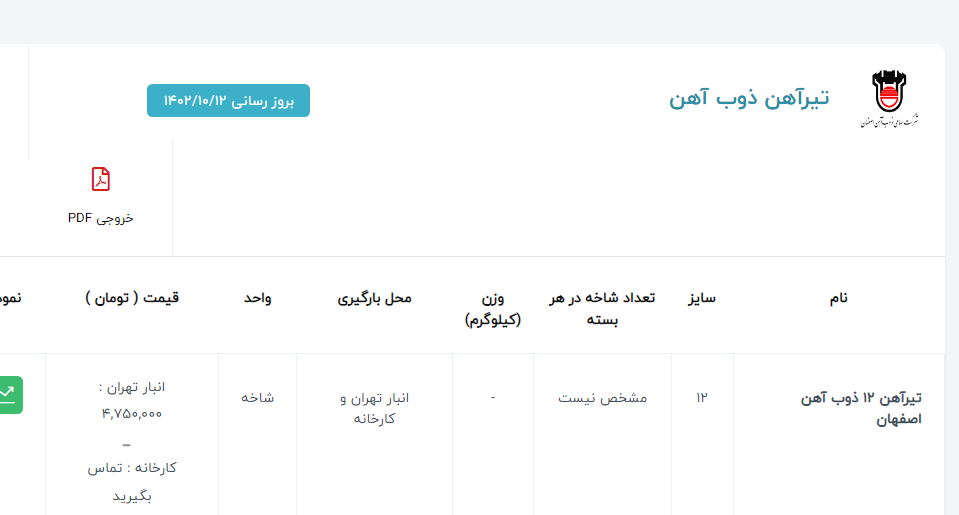Click the واحد column header

tap(257, 298)
